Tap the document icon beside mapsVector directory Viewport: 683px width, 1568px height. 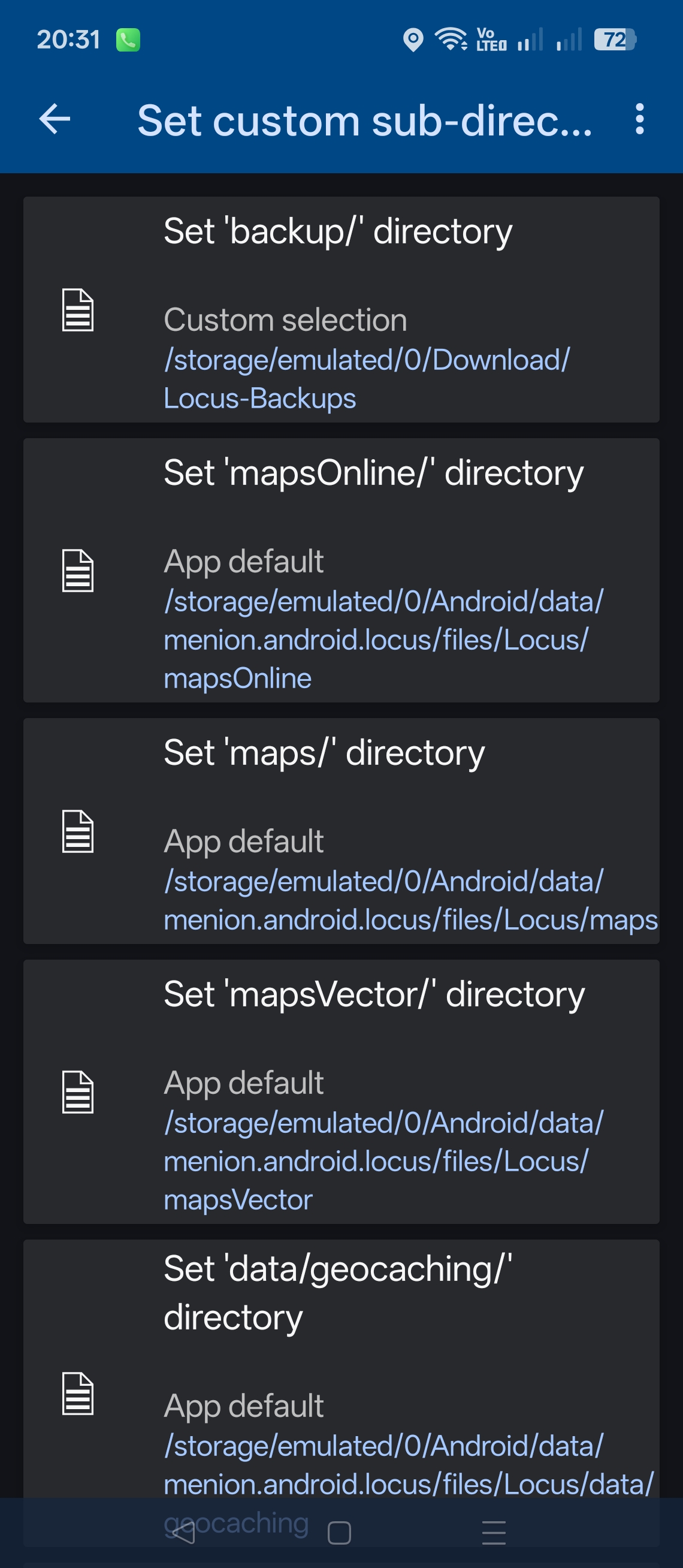click(78, 1092)
